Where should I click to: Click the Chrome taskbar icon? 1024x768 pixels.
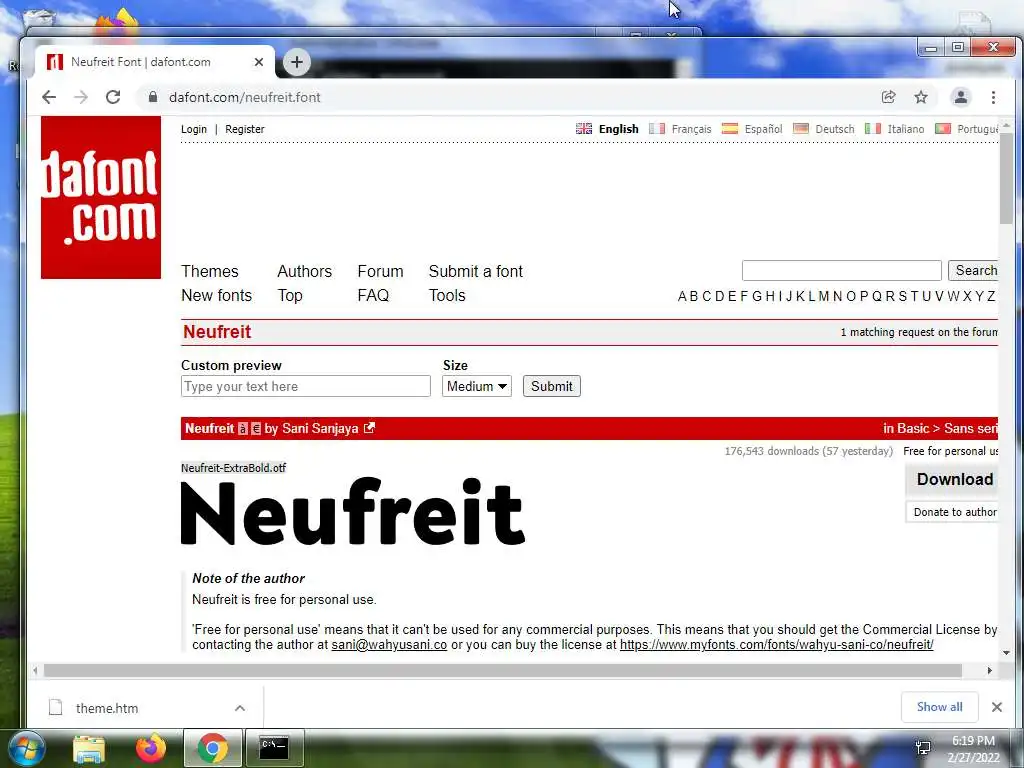(x=212, y=748)
